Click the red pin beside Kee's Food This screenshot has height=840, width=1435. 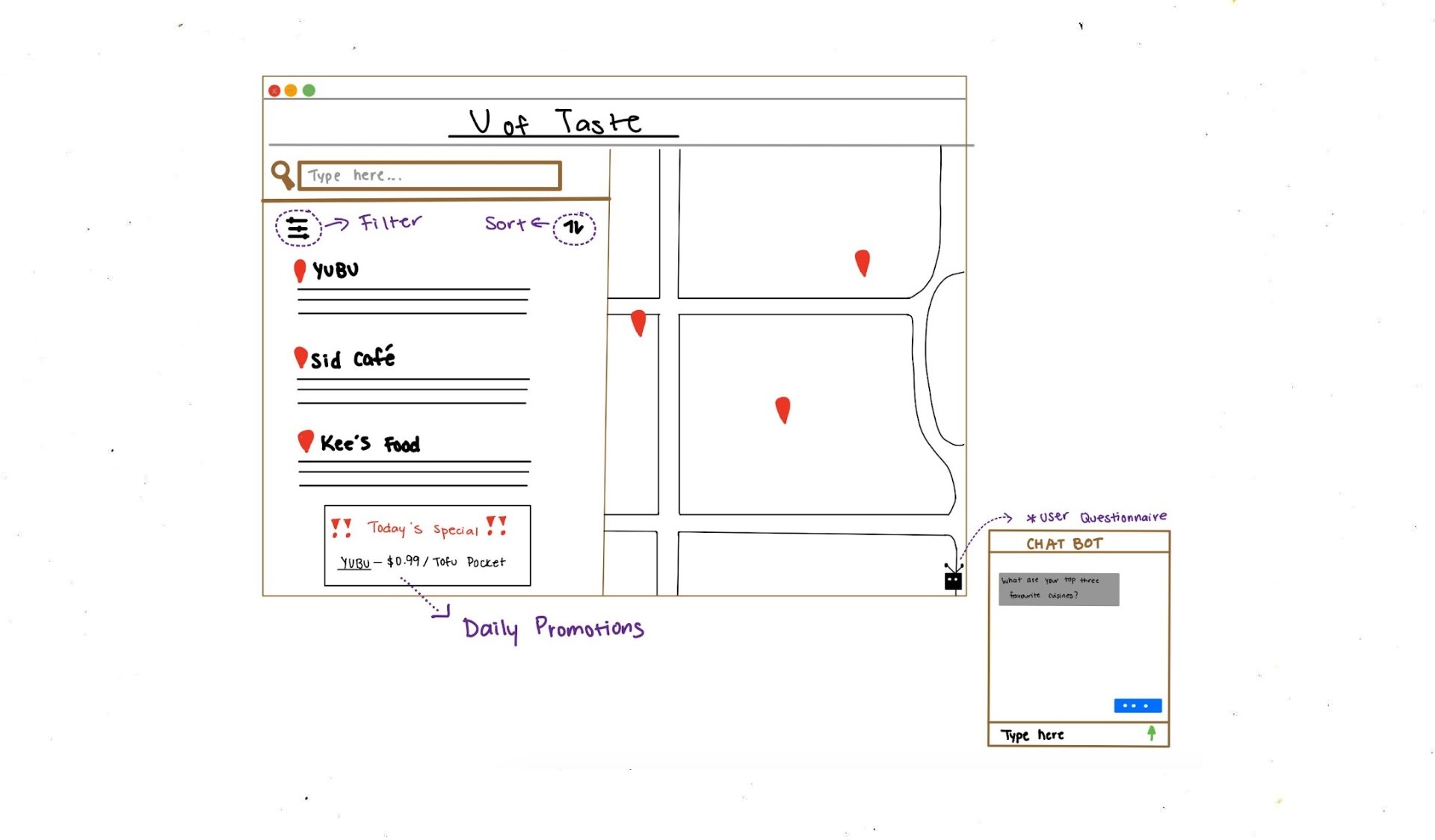click(305, 441)
